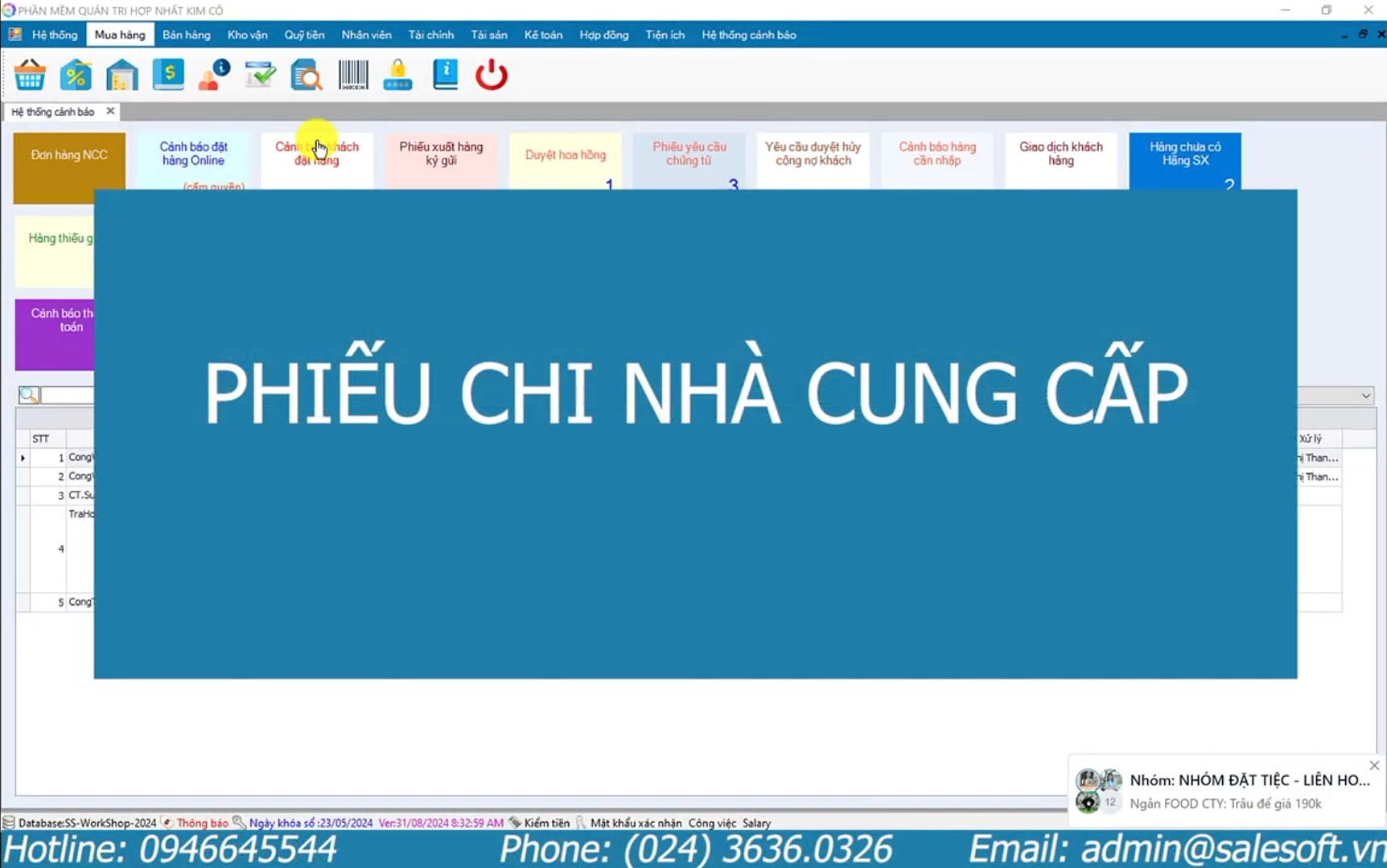
Task: Open the customer info person icon
Action: pyautogui.click(x=214, y=75)
